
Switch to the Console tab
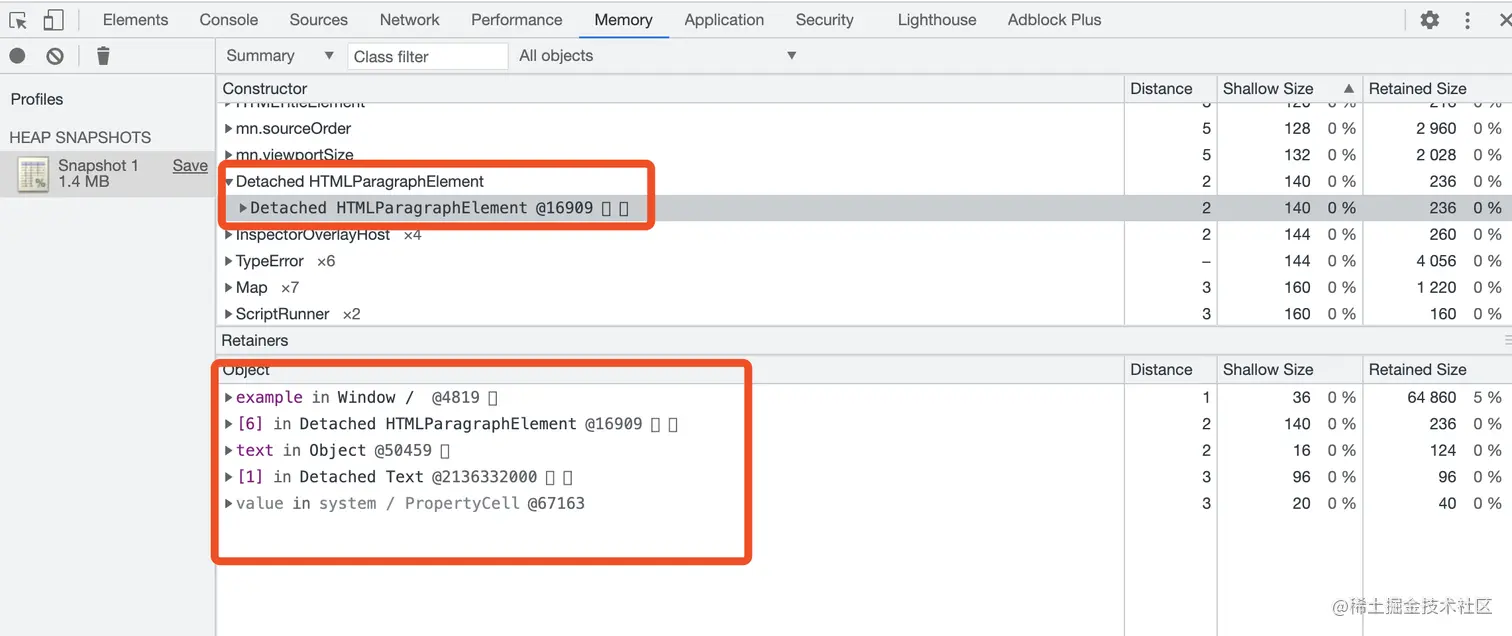[x=228, y=20]
